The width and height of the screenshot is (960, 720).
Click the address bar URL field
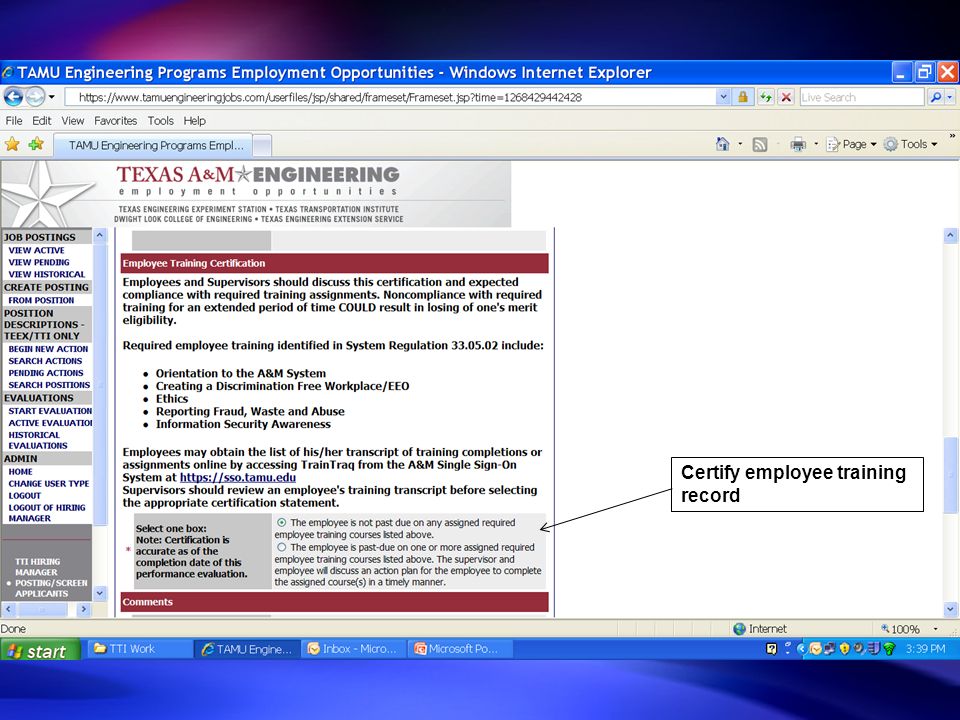tap(389, 97)
